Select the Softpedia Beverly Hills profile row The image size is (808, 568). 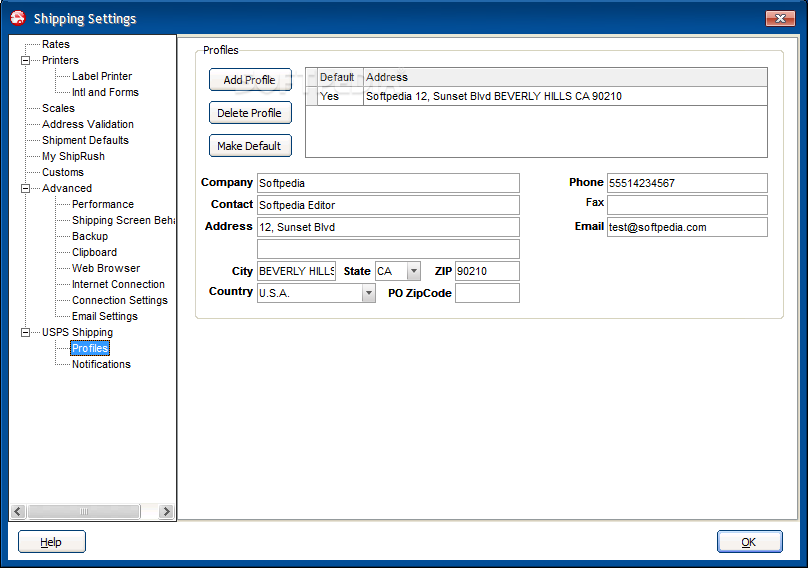point(536,96)
